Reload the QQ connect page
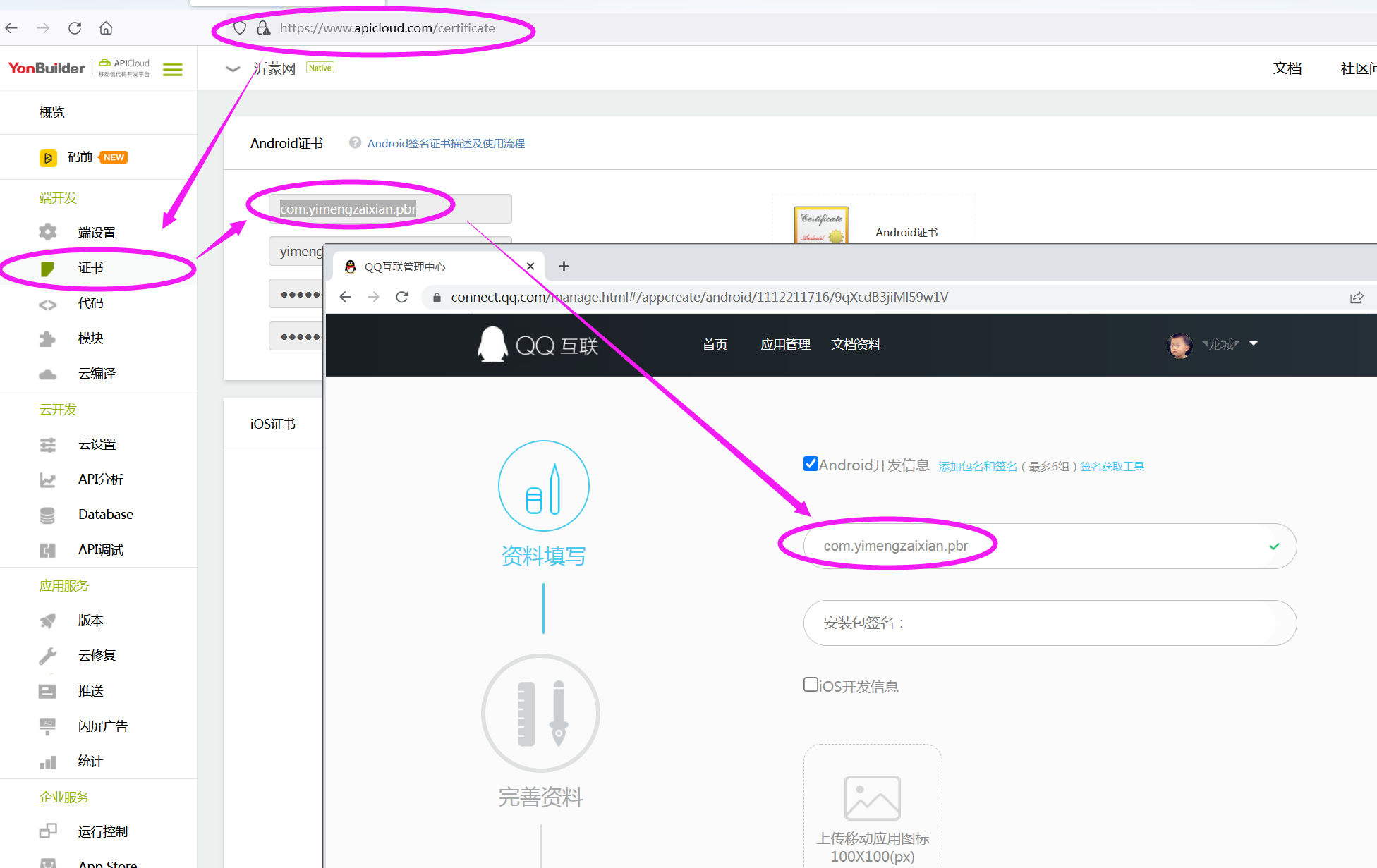 click(x=402, y=298)
